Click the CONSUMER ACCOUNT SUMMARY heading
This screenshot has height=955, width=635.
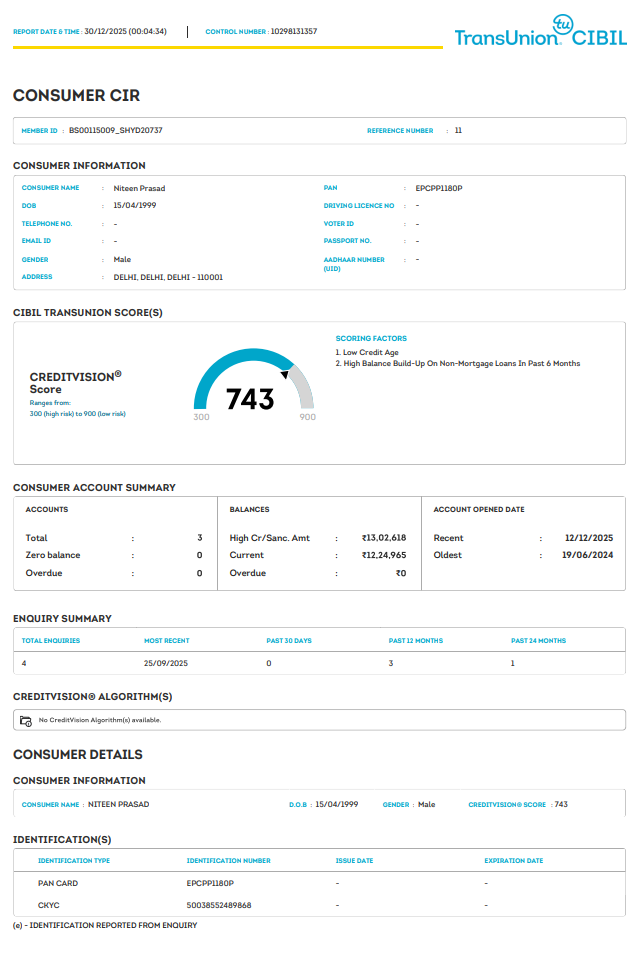(x=94, y=488)
